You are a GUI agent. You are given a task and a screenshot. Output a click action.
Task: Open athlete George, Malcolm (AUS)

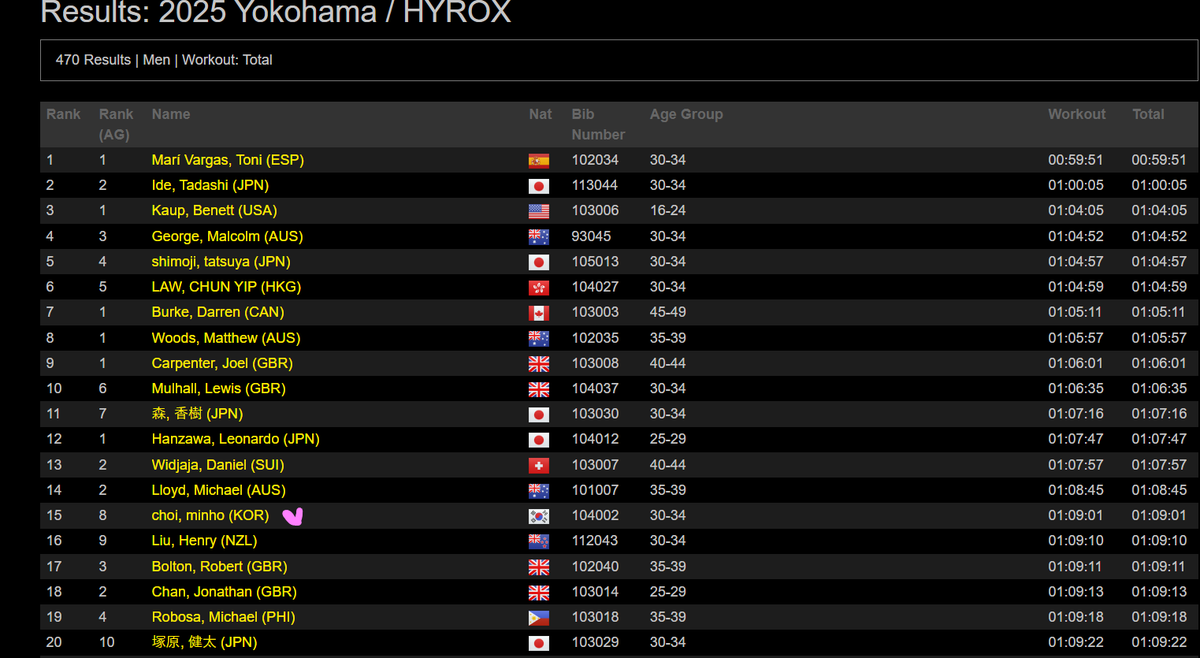coord(227,236)
